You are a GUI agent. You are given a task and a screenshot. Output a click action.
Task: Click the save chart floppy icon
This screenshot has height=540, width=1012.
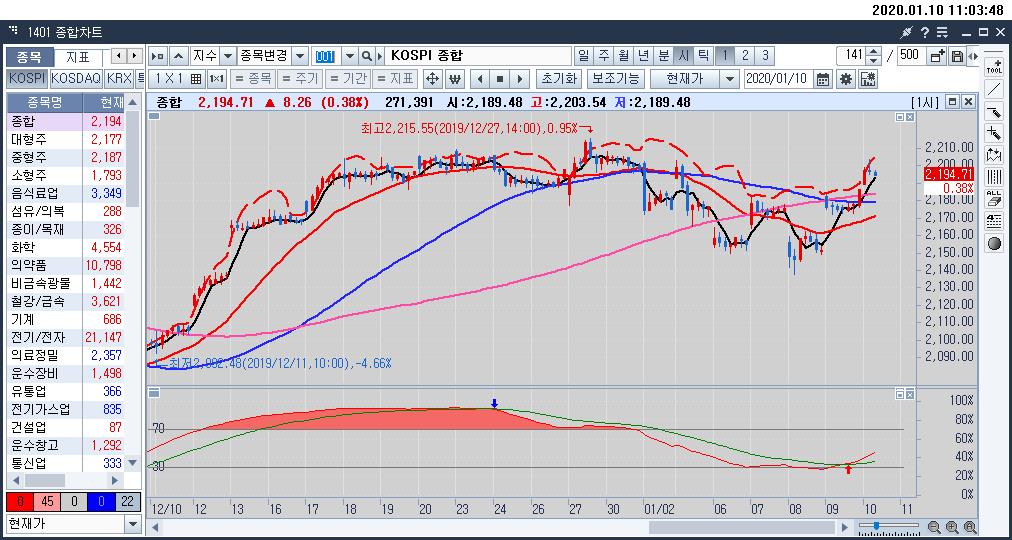956,55
